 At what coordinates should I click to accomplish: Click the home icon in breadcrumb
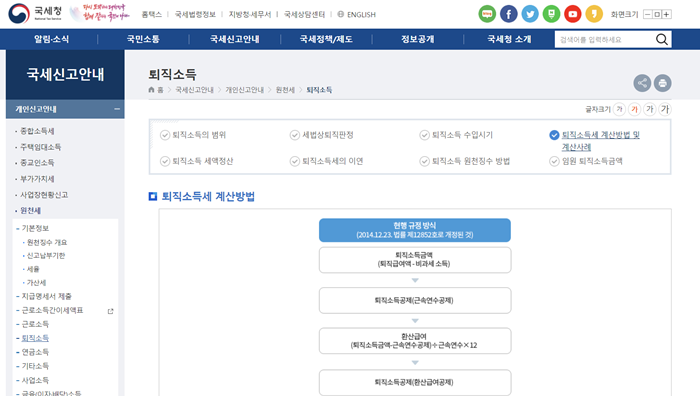151,90
